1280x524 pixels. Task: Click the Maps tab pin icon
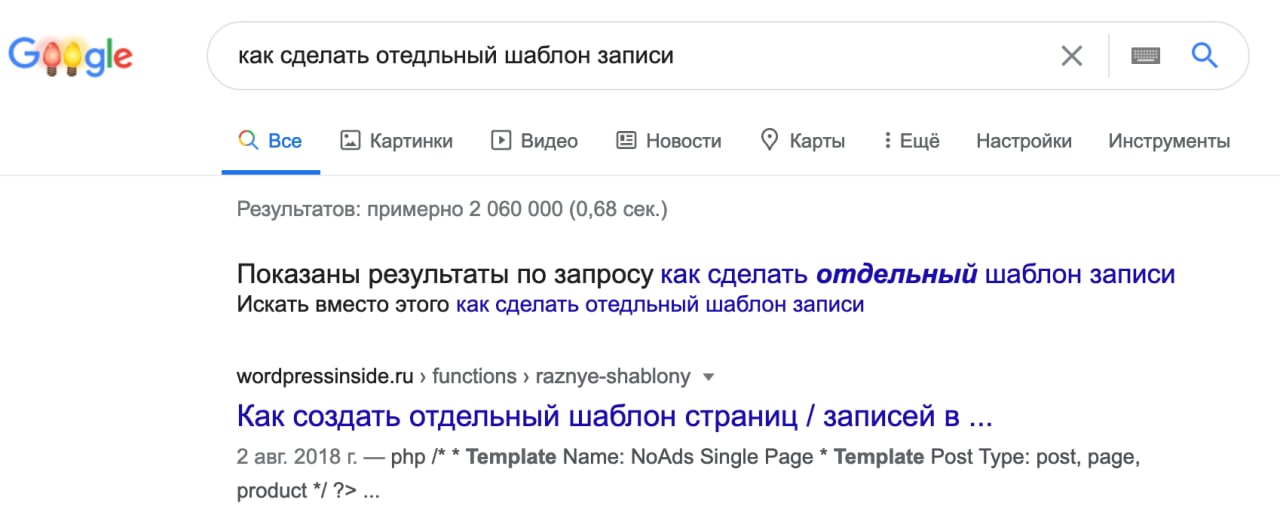tap(769, 141)
